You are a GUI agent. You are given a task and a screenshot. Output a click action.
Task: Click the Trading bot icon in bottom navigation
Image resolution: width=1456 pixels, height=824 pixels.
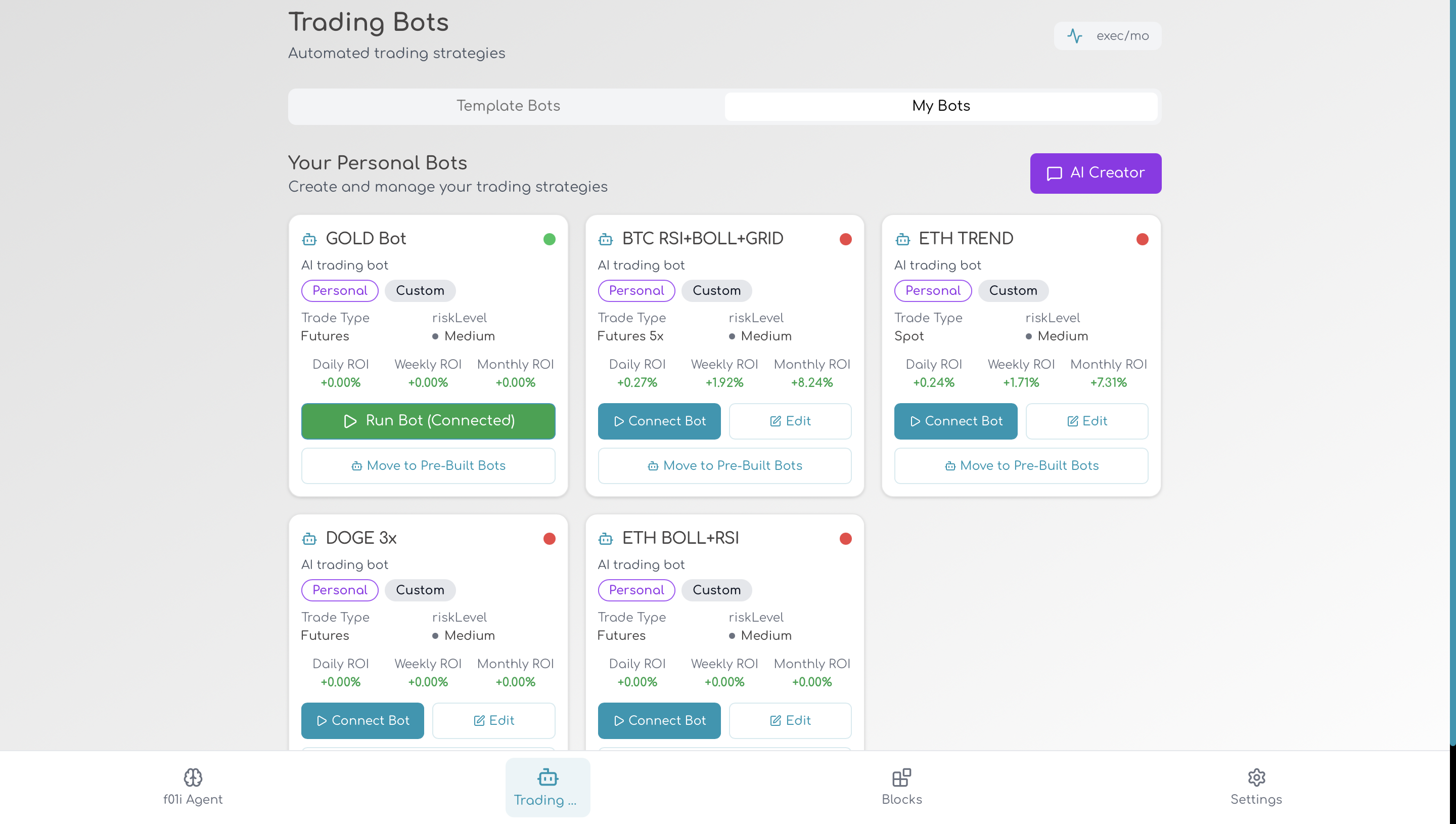(x=547, y=777)
